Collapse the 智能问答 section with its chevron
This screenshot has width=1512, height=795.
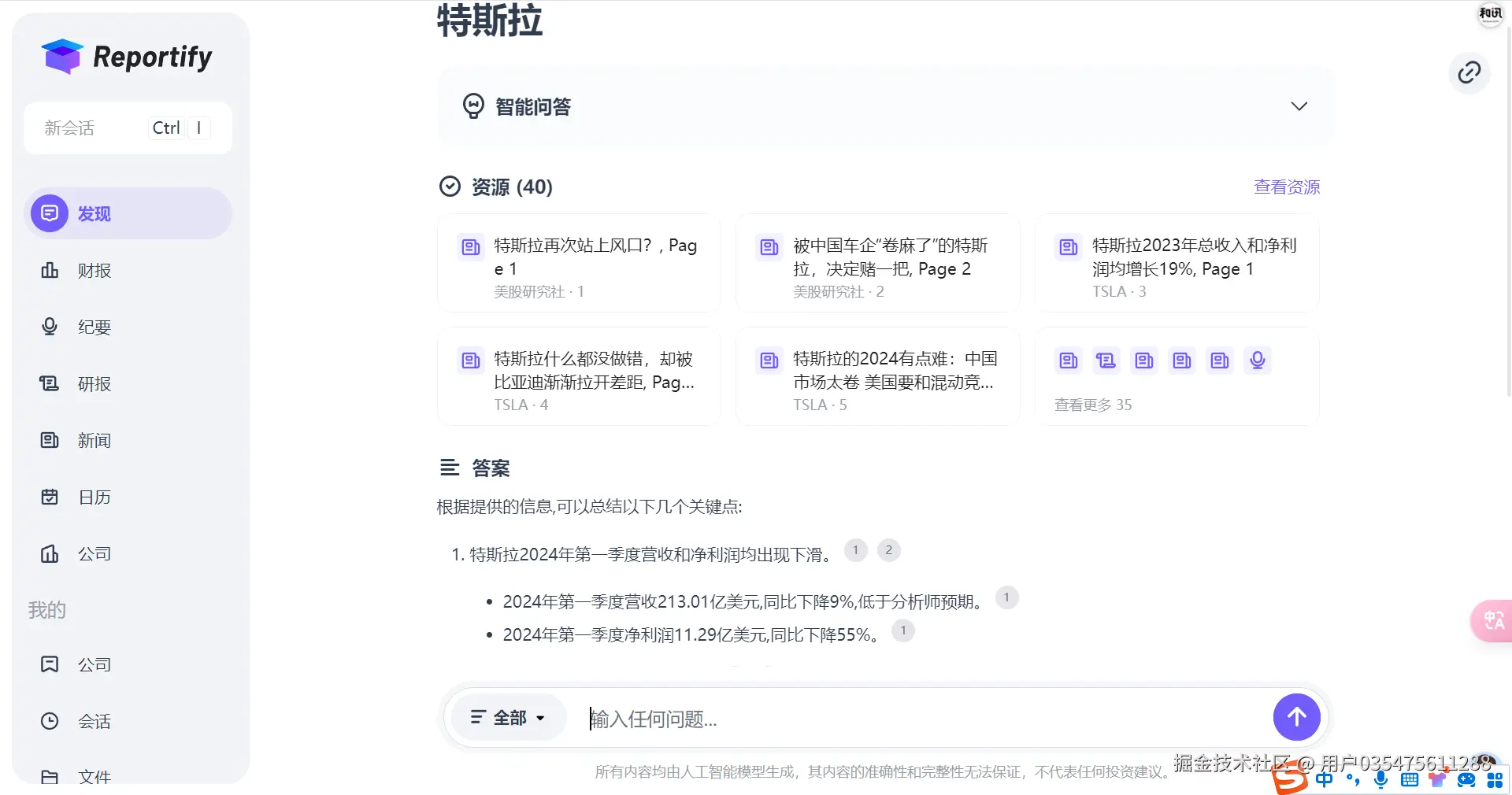coord(1299,106)
